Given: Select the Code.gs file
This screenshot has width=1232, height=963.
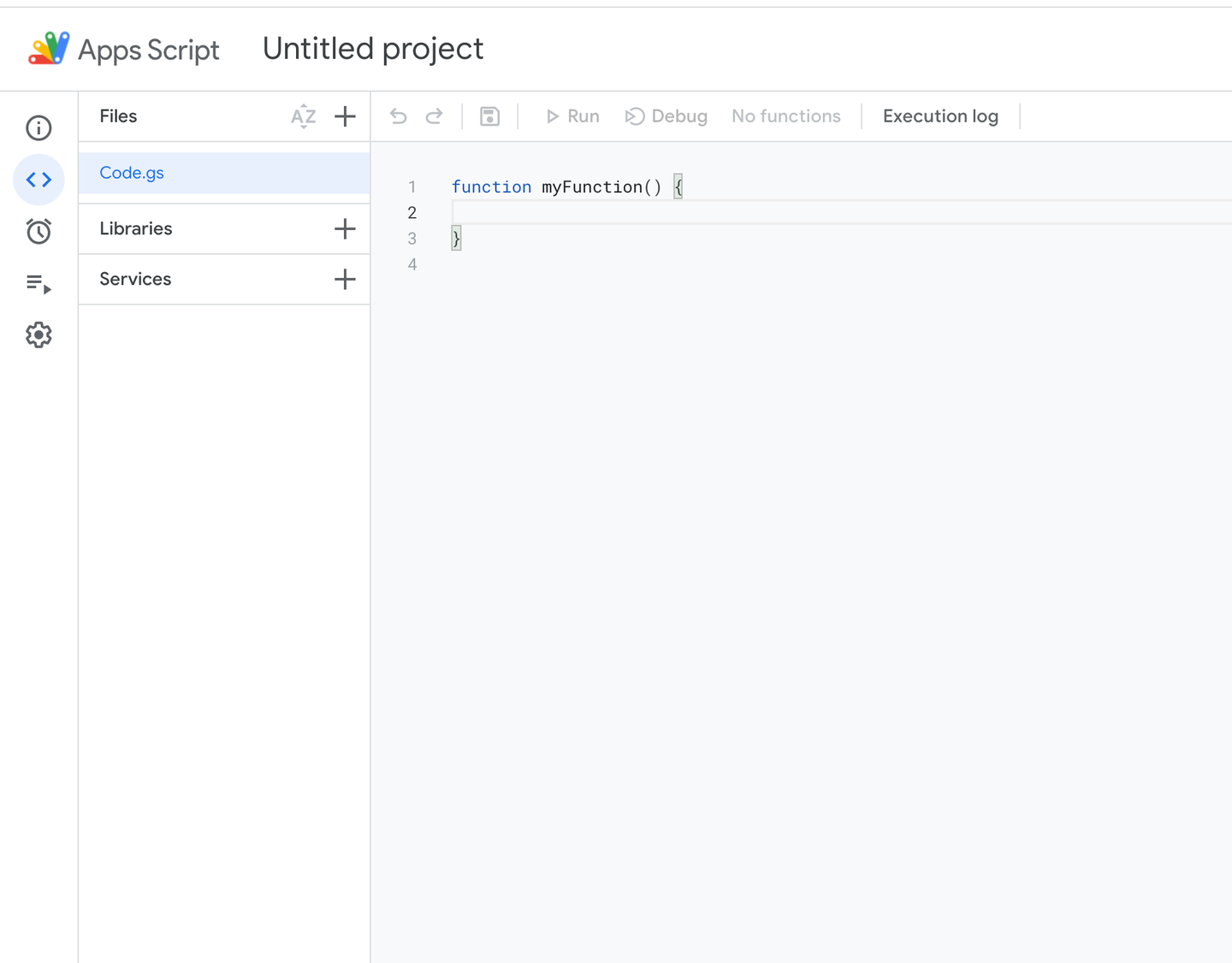Looking at the screenshot, I should click(132, 173).
